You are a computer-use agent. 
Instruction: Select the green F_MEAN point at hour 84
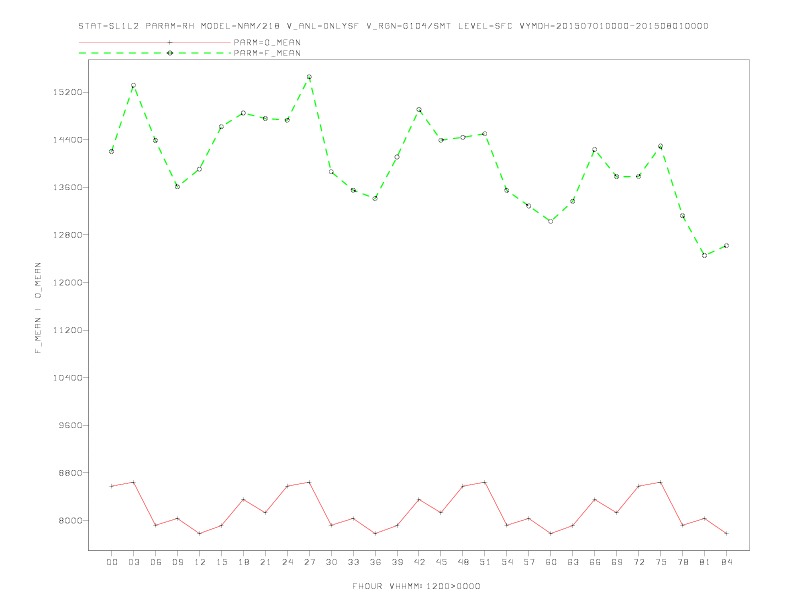[x=726, y=246]
